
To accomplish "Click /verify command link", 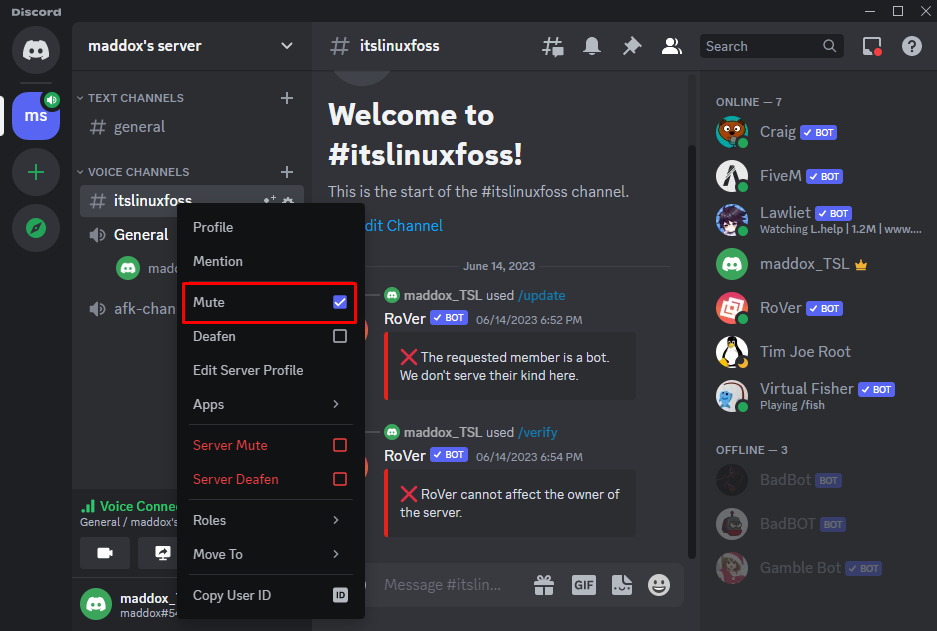I will (538, 433).
